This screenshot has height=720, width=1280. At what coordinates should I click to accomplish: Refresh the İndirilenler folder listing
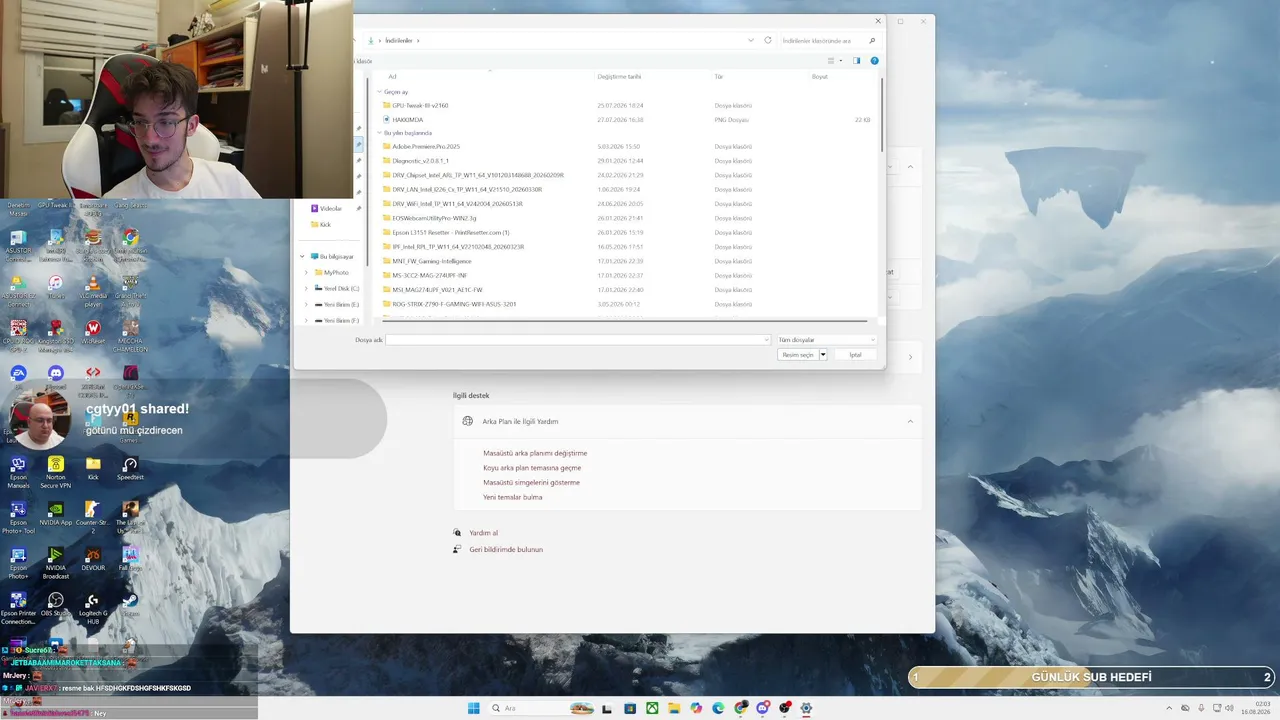[768, 40]
